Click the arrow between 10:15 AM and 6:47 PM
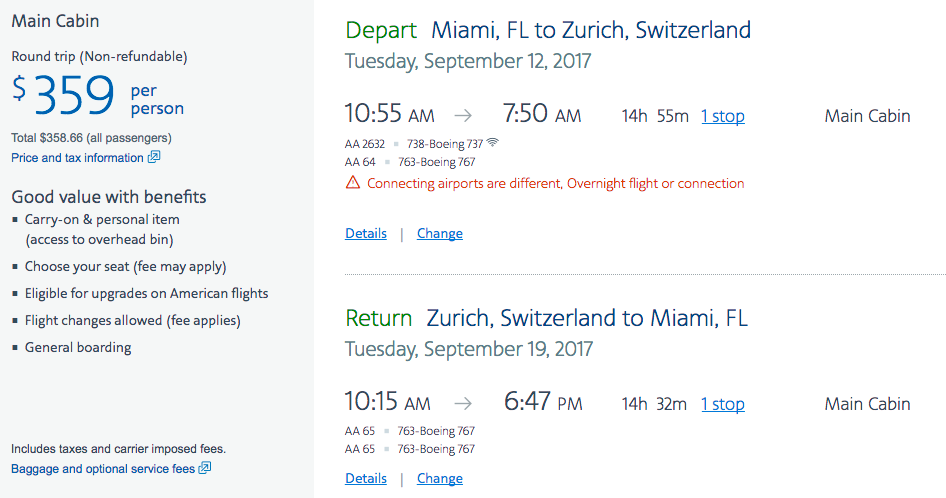The height and width of the screenshot is (498, 946). (463, 403)
